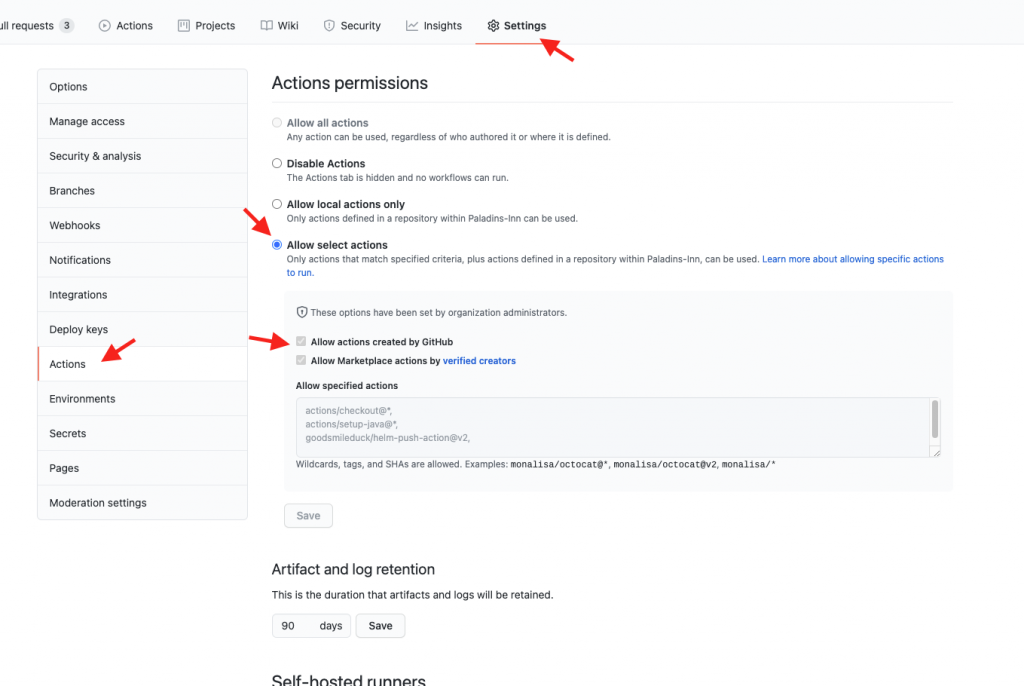Click the resize handle of actions textarea
The width and height of the screenshot is (1024, 686).
click(936, 452)
